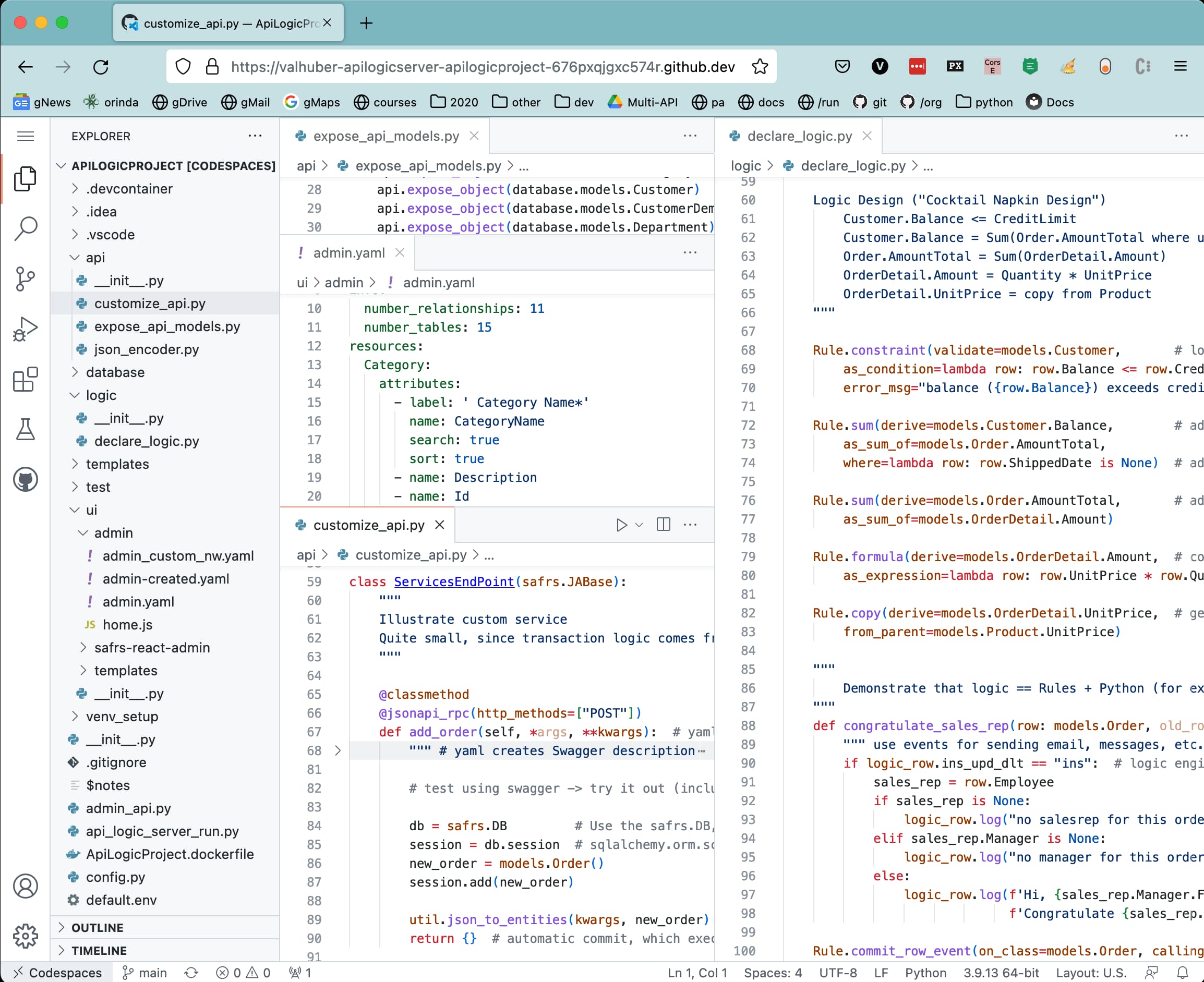Open the run button dropdown arrow
The image size is (1204, 982).
coord(639,525)
